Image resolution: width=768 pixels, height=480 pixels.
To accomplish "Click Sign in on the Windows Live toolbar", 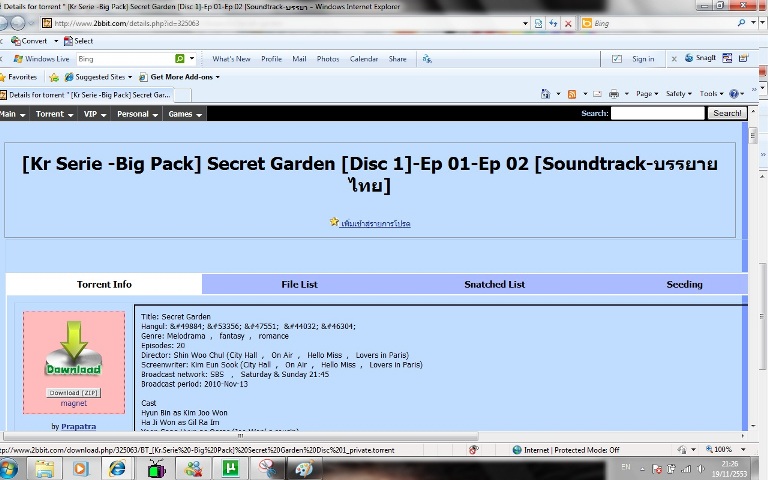I will pyautogui.click(x=643, y=59).
